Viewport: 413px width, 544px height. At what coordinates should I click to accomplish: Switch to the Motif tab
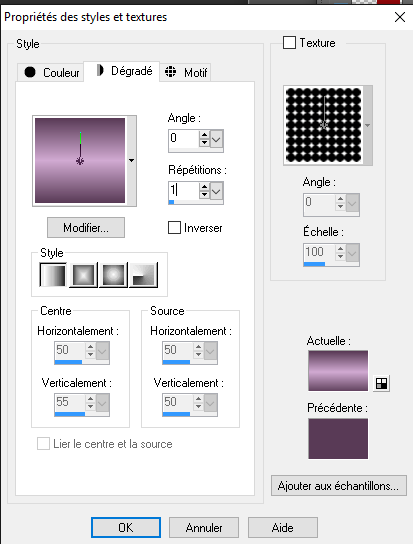[185, 73]
